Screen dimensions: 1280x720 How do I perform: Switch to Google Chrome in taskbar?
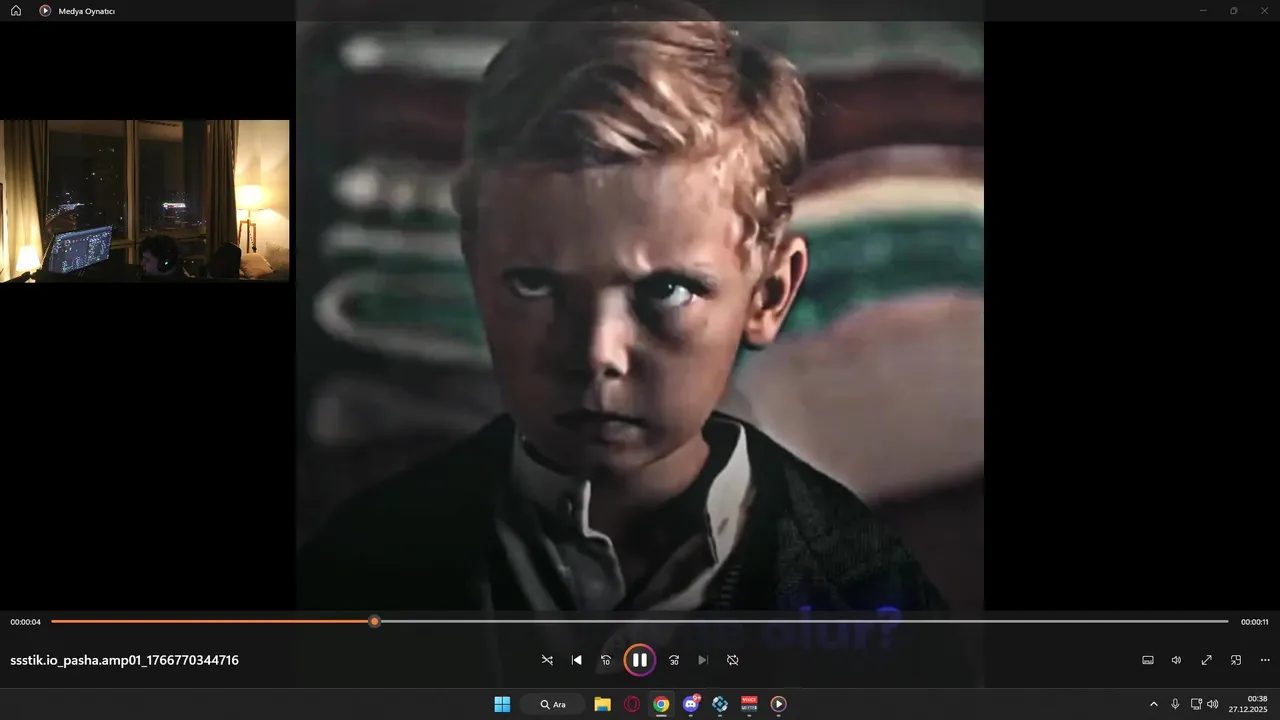(x=661, y=704)
